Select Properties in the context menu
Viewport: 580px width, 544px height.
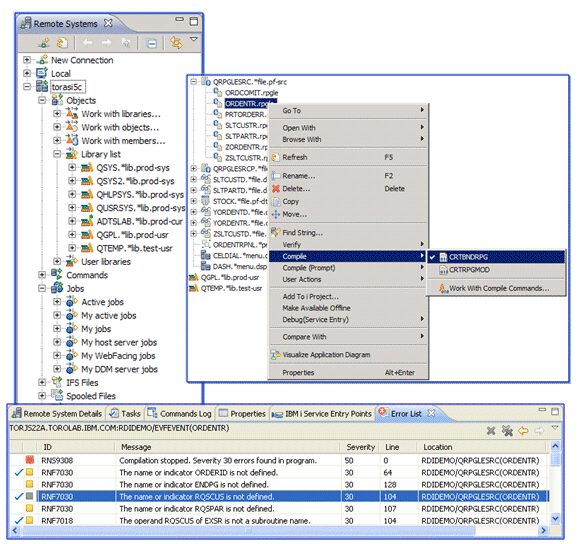[x=298, y=372]
